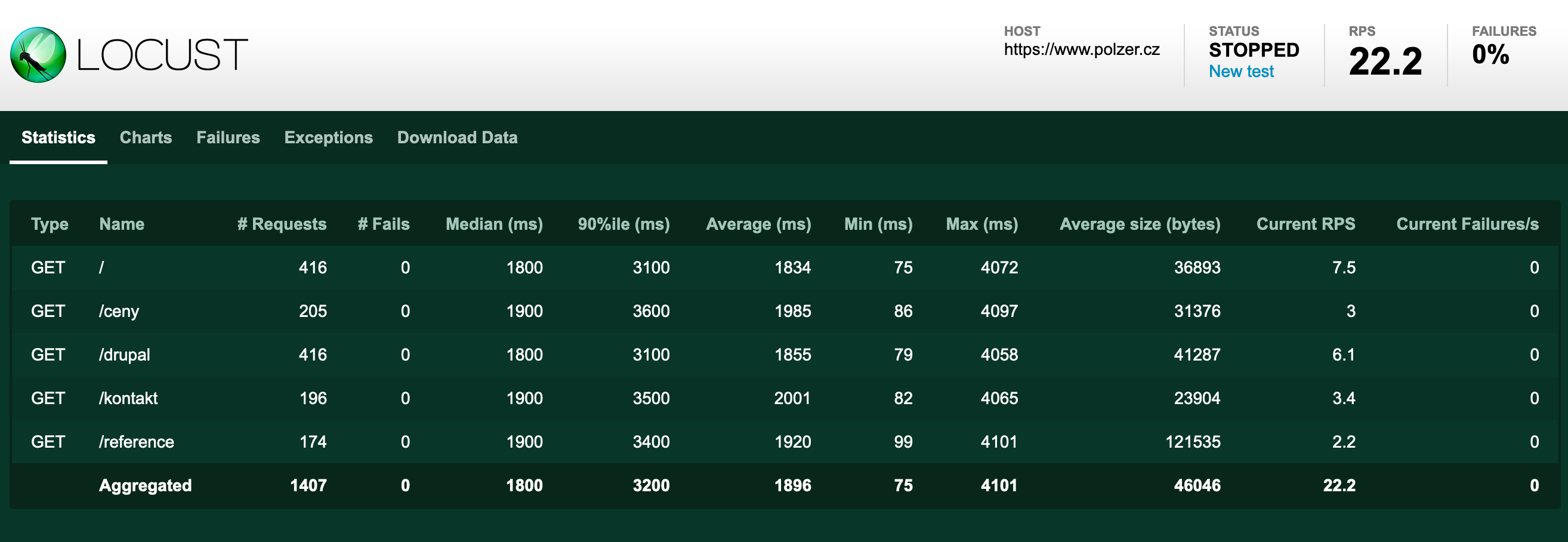
Task: Start a New test link
Action: click(1241, 71)
